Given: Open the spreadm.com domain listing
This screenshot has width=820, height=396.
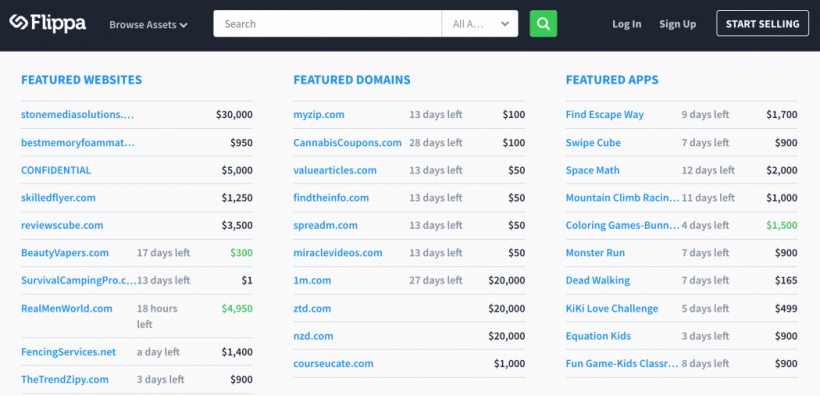Looking at the screenshot, I should pos(325,225).
